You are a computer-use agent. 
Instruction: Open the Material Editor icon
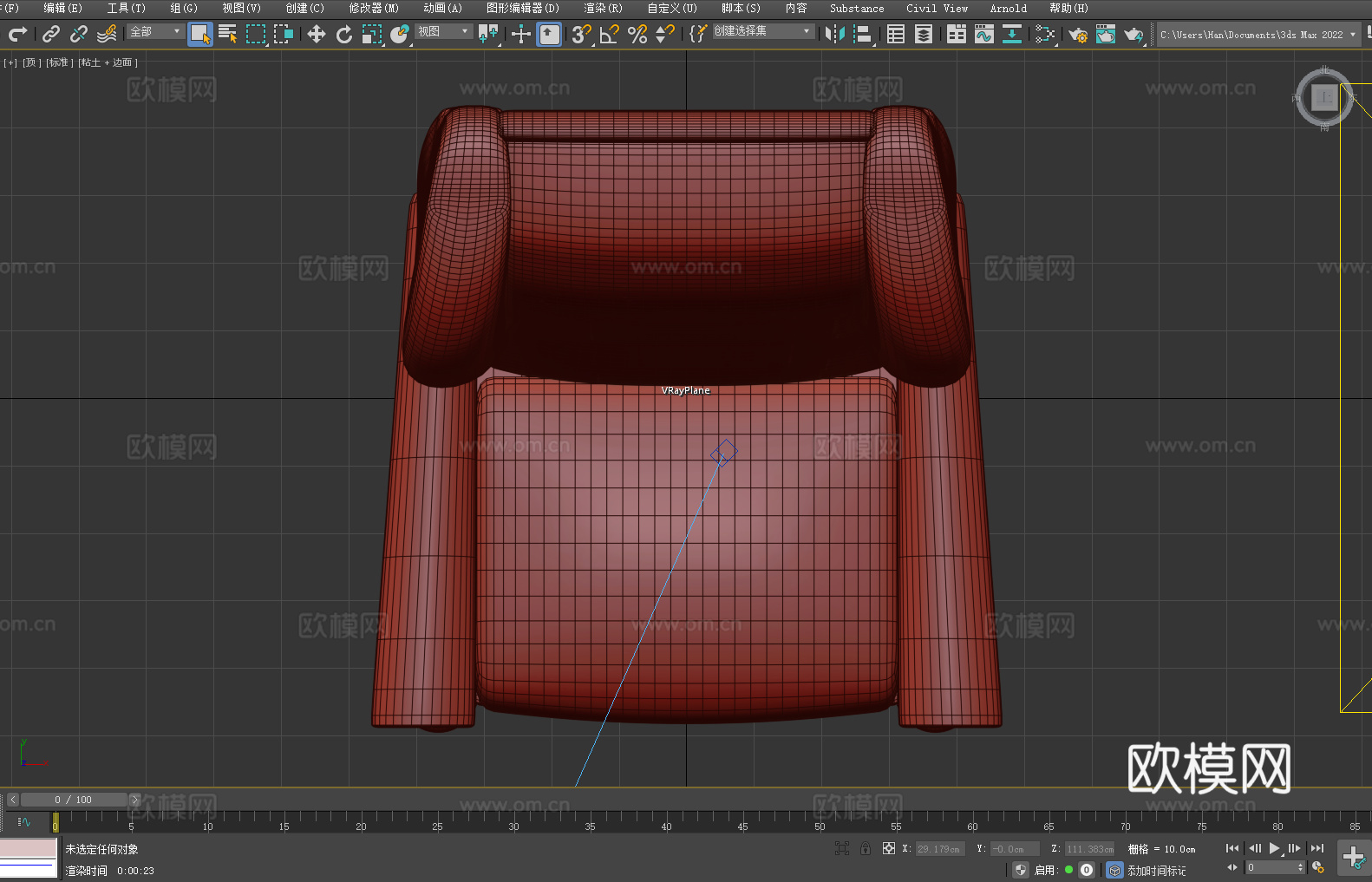pos(1045,34)
